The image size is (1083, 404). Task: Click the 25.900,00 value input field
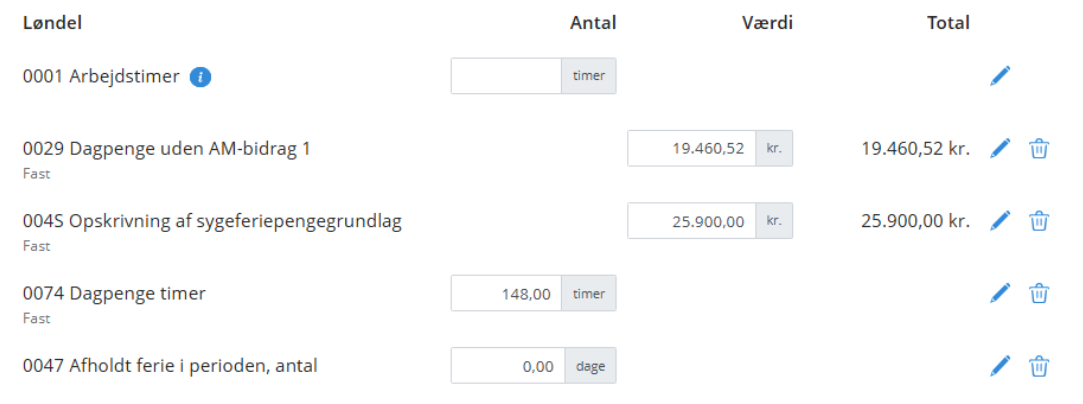[x=691, y=221]
